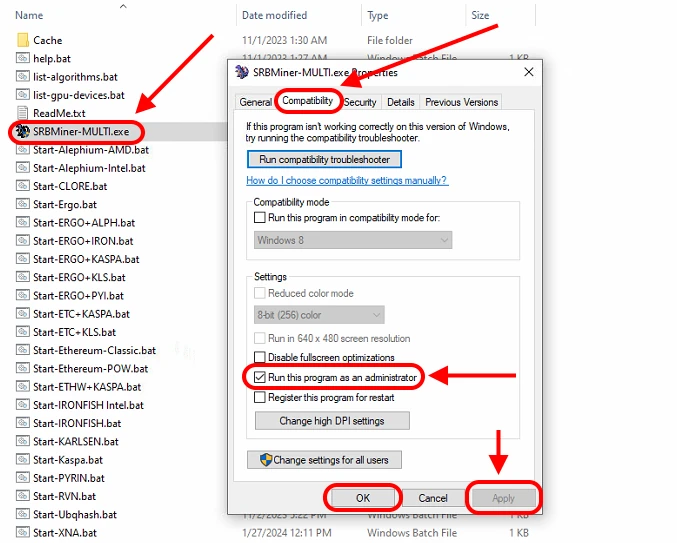
Task: Toggle Disable fullscreen optimizations checkbox
Action: (x=260, y=357)
